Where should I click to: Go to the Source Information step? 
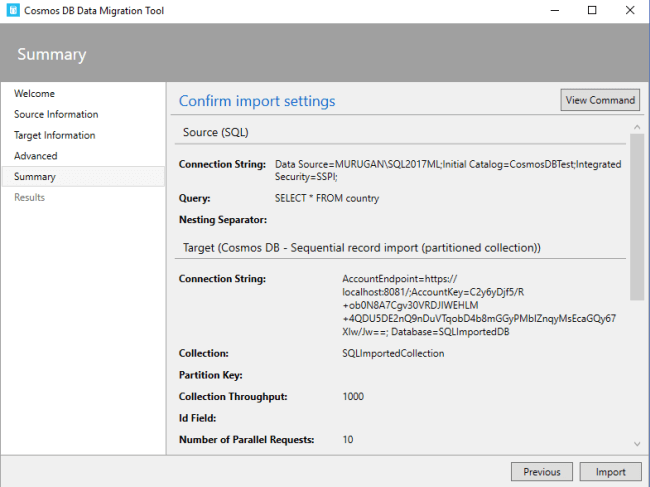(x=56, y=114)
